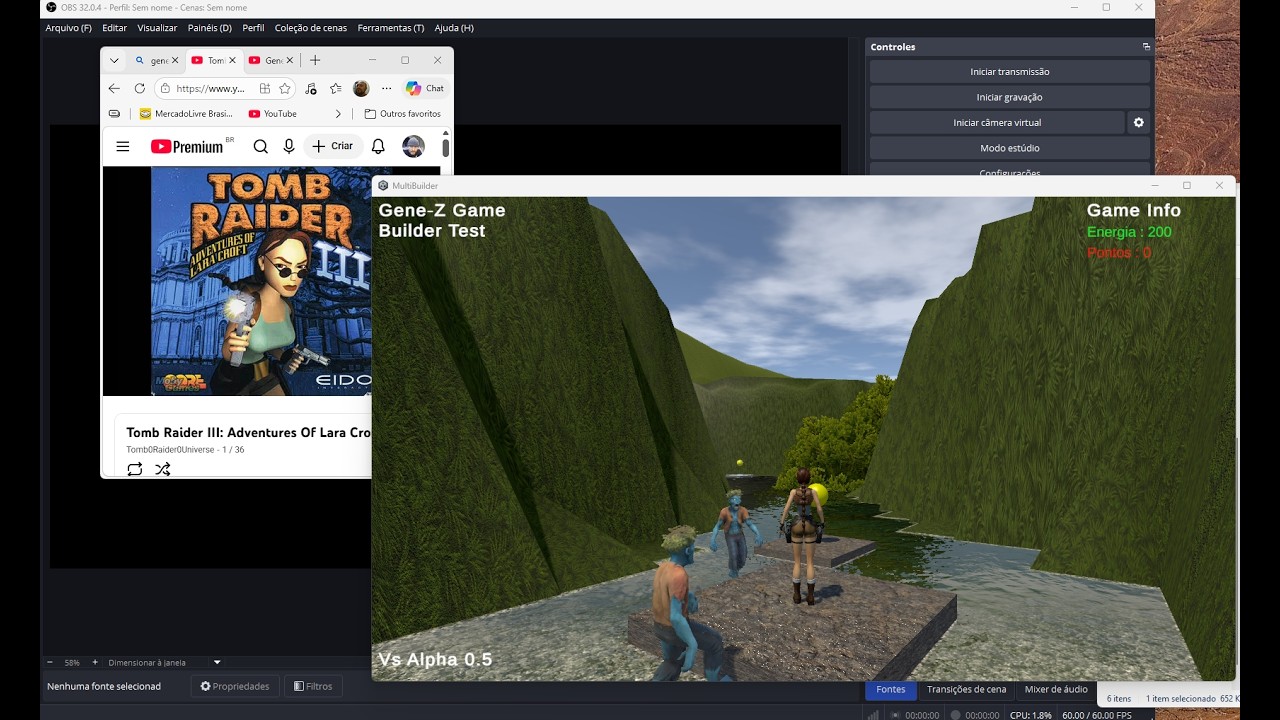Image resolution: width=1280 pixels, height=720 pixels.
Task: Click YouTube voice search microphone
Action: tap(289, 146)
